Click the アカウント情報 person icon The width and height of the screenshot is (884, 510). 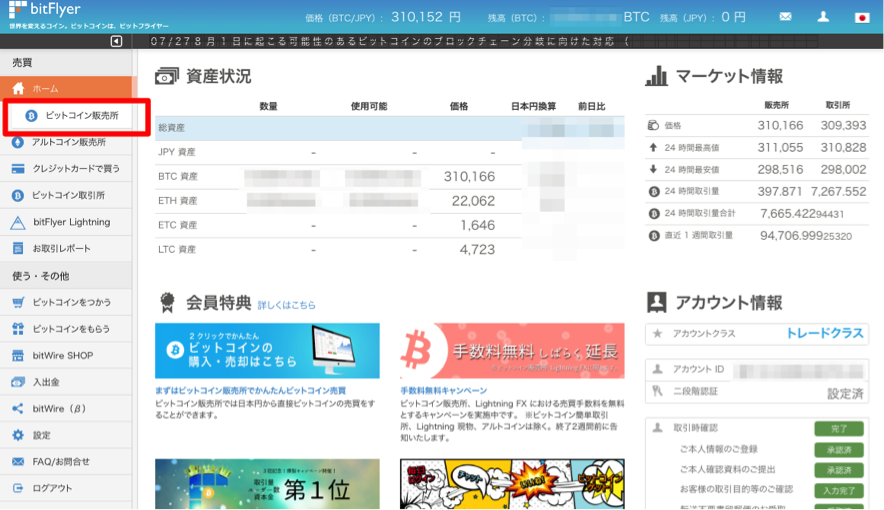point(656,303)
